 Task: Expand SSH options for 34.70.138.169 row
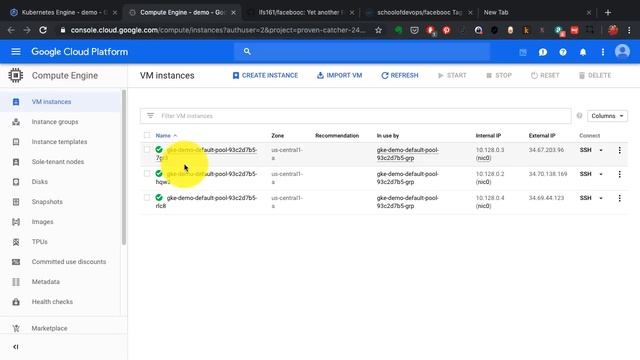601,174
